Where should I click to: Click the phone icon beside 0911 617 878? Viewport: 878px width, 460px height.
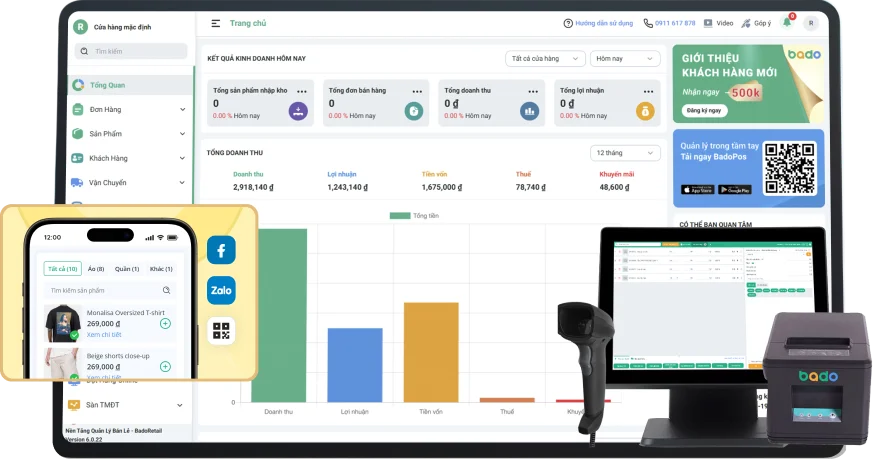[648, 24]
